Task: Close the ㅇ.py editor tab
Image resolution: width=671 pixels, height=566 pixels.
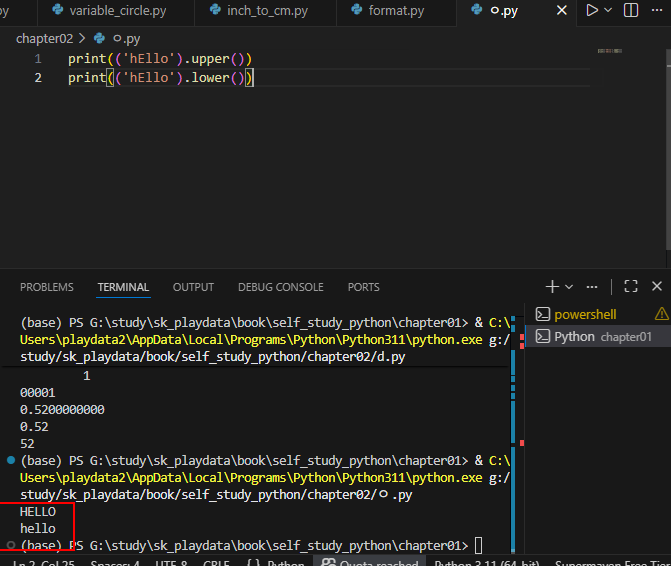Action: pos(561,10)
